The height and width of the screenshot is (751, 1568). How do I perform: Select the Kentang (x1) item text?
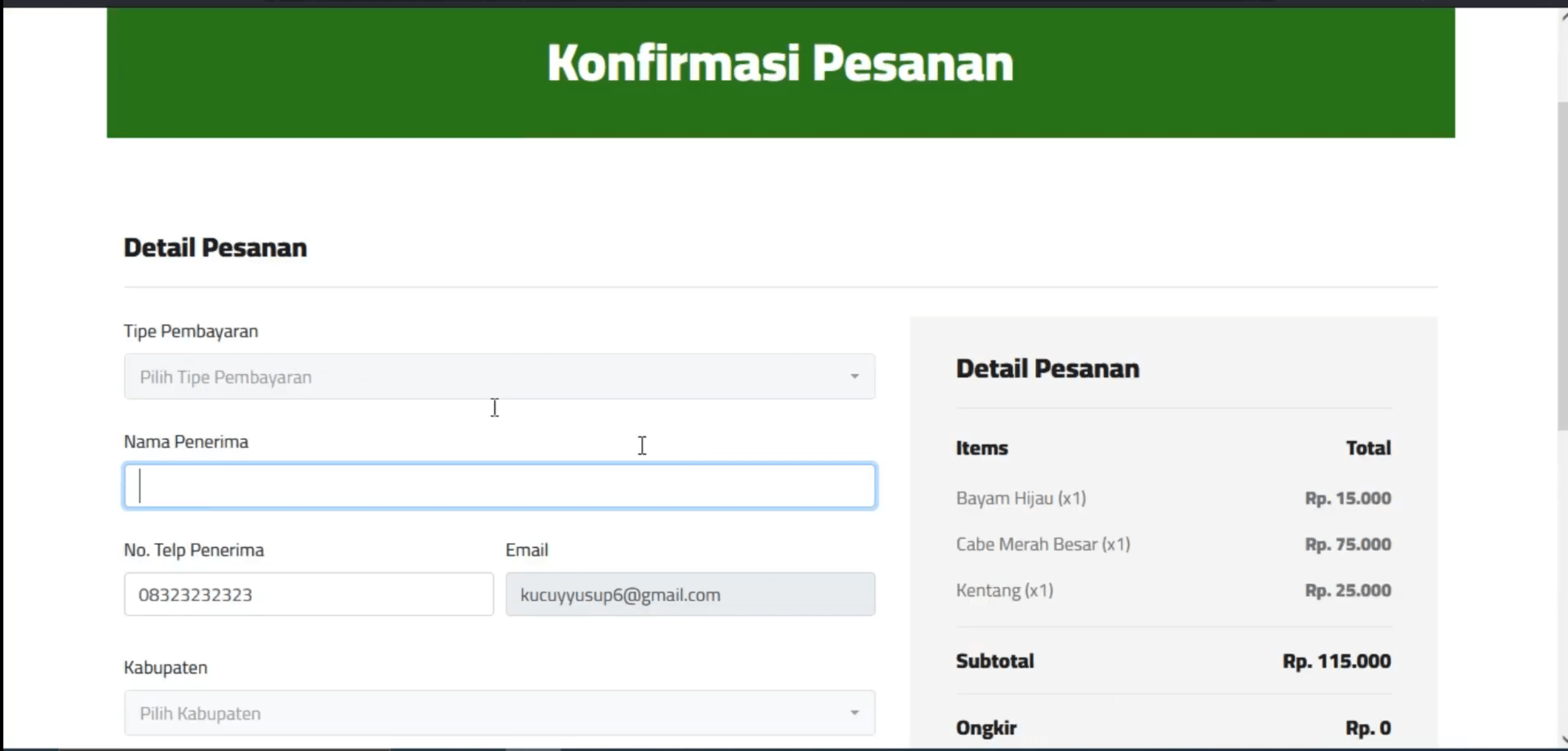click(x=1004, y=590)
